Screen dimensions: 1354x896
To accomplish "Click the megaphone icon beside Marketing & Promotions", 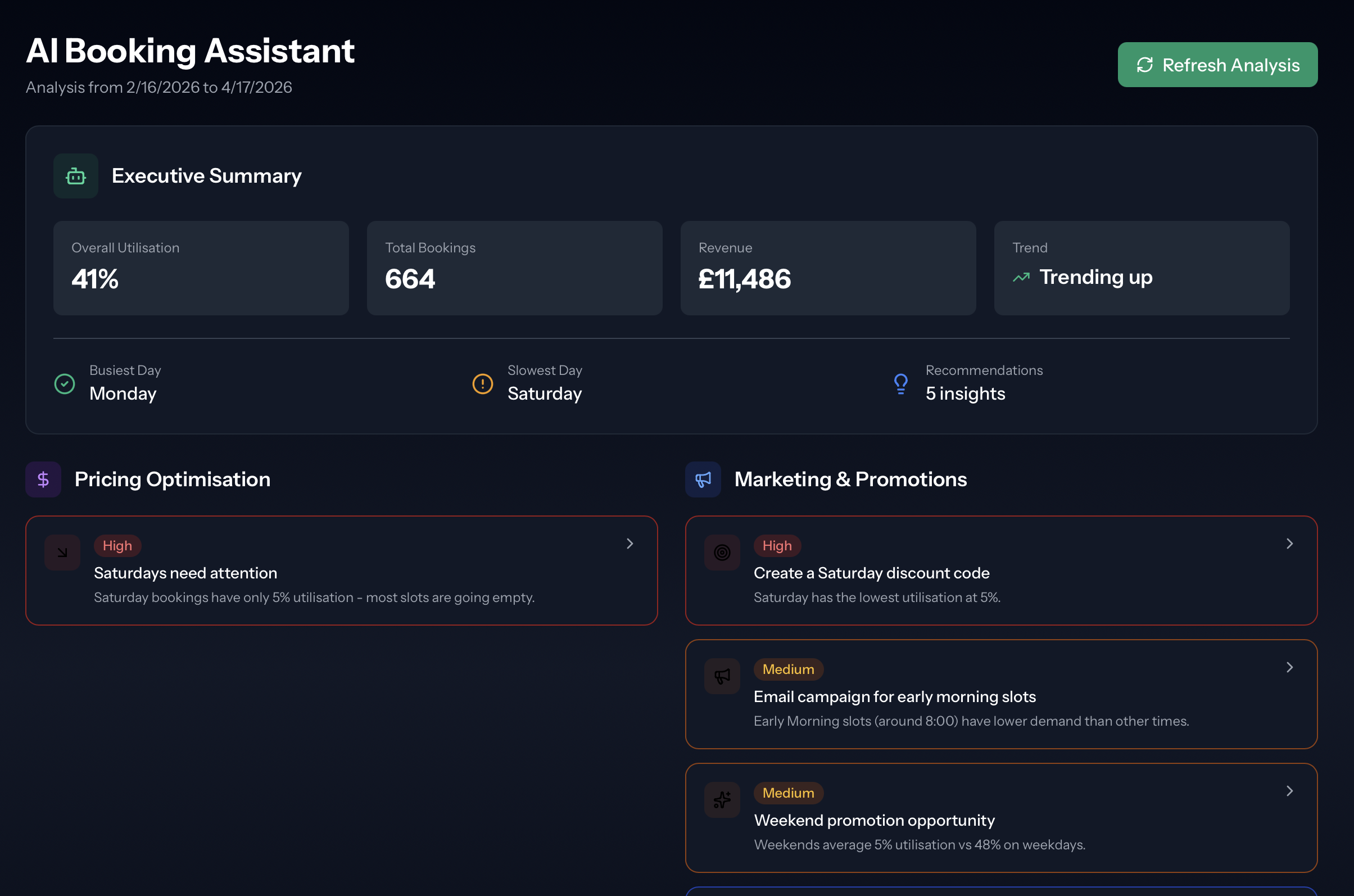I will click(703, 479).
